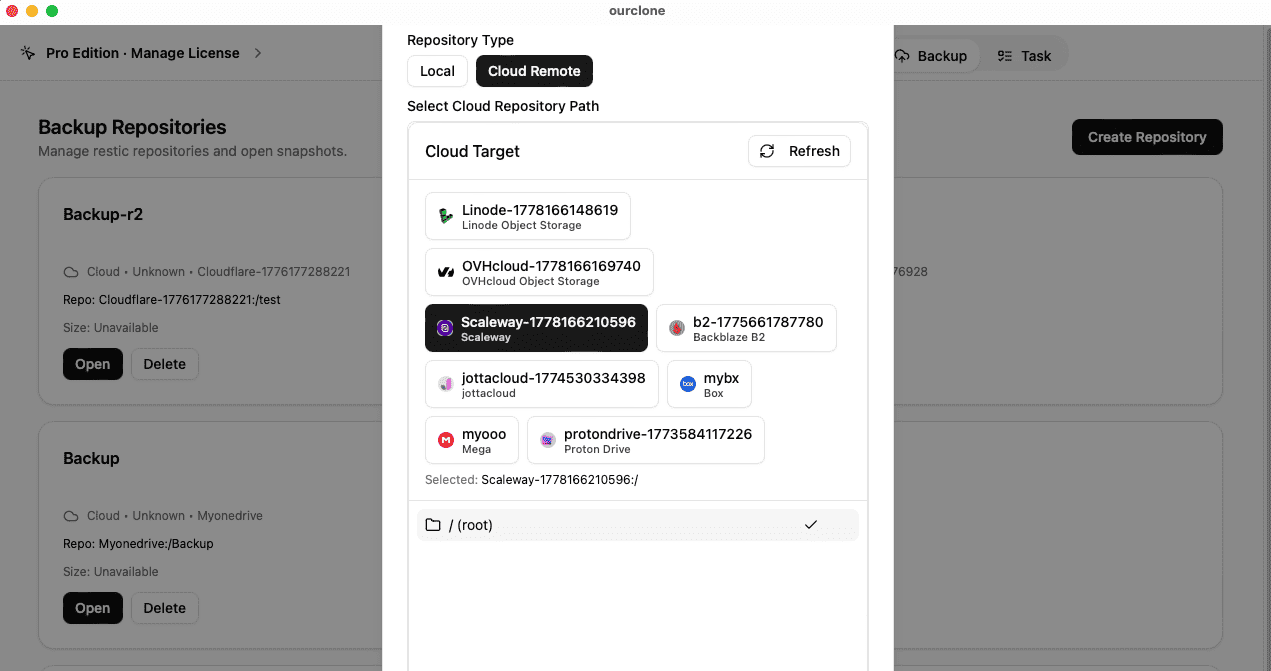The width and height of the screenshot is (1271, 671).
Task: Choose protondrive-1773584117226 target
Action: (x=646, y=440)
